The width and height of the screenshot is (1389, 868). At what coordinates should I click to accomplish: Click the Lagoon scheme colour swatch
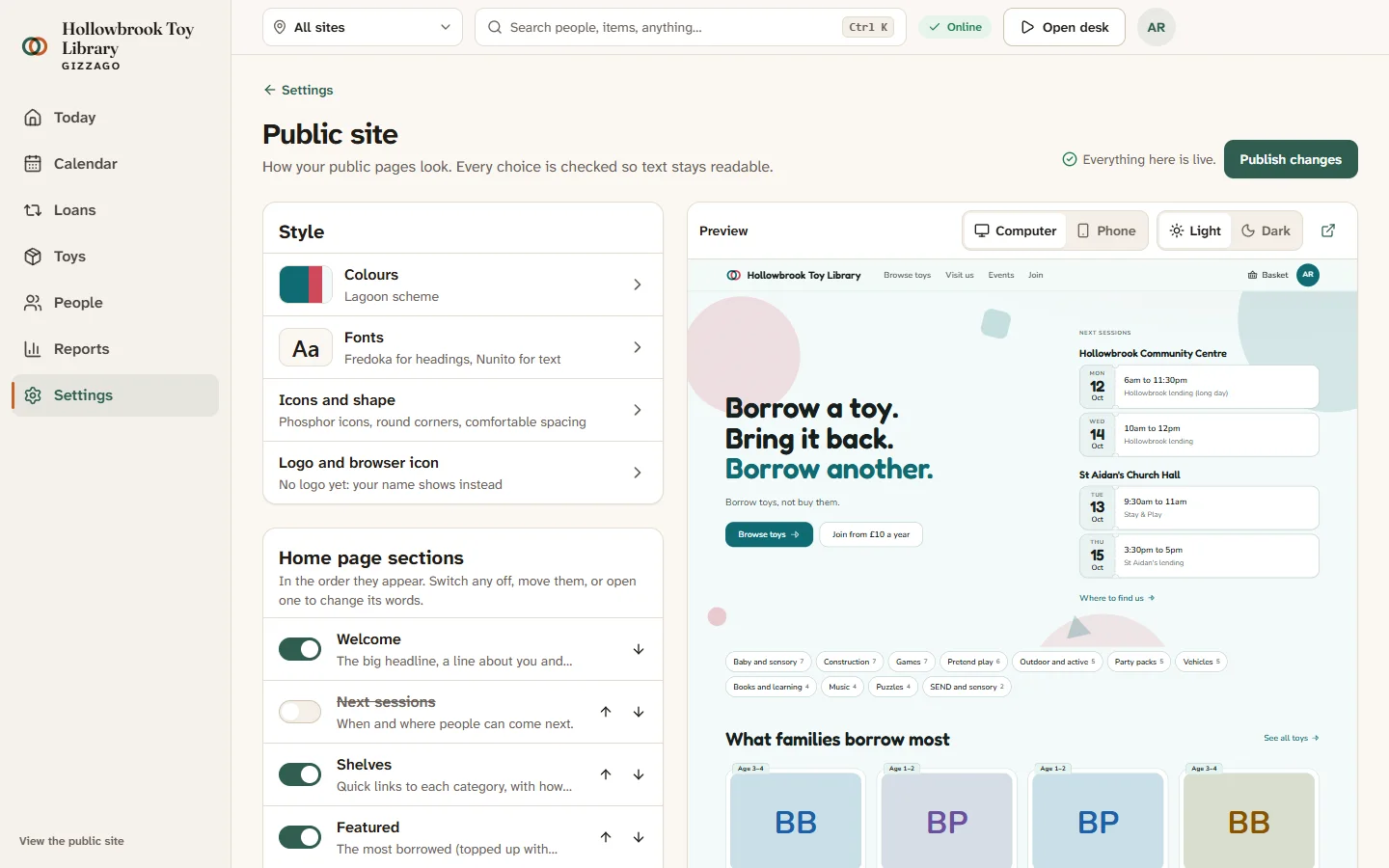point(306,285)
